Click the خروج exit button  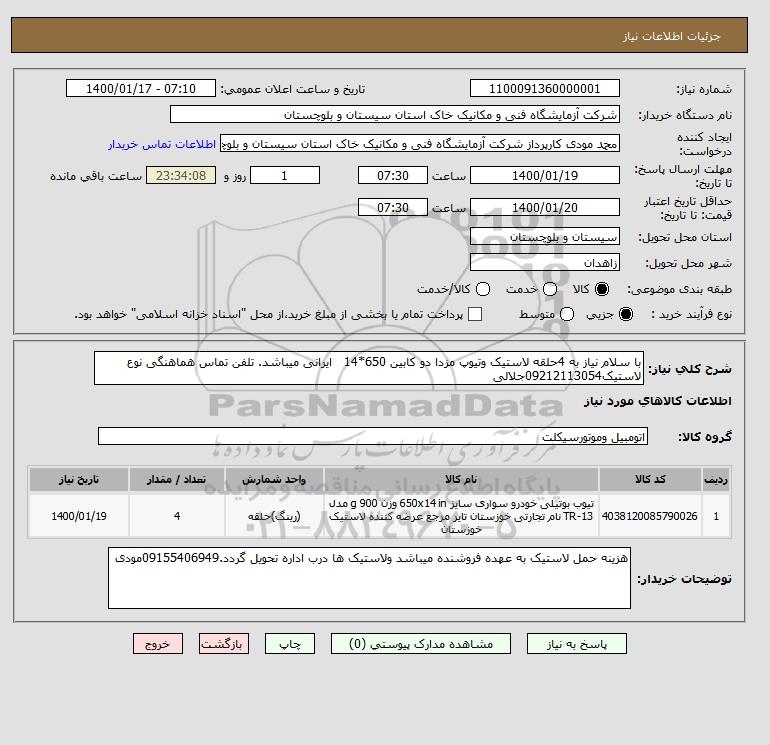[x=158, y=644]
